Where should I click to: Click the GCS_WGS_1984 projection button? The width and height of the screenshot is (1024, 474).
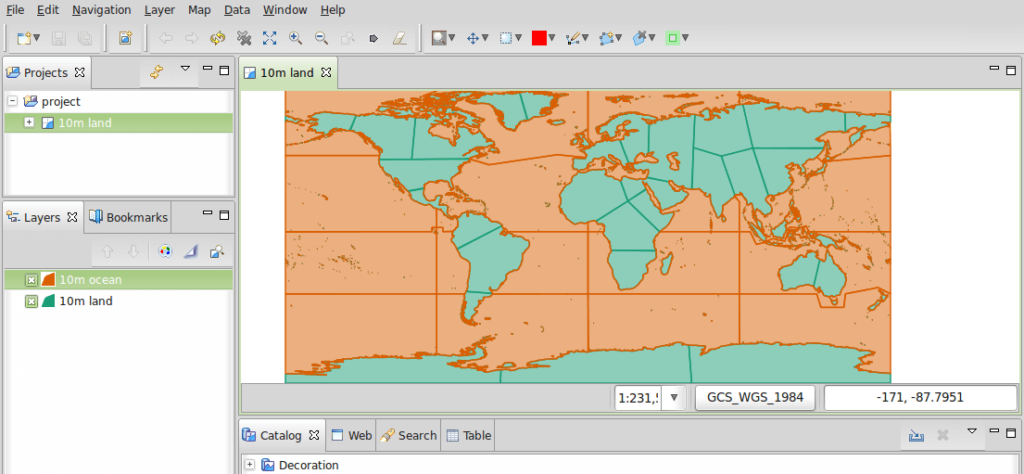click(x=755, y=397)
